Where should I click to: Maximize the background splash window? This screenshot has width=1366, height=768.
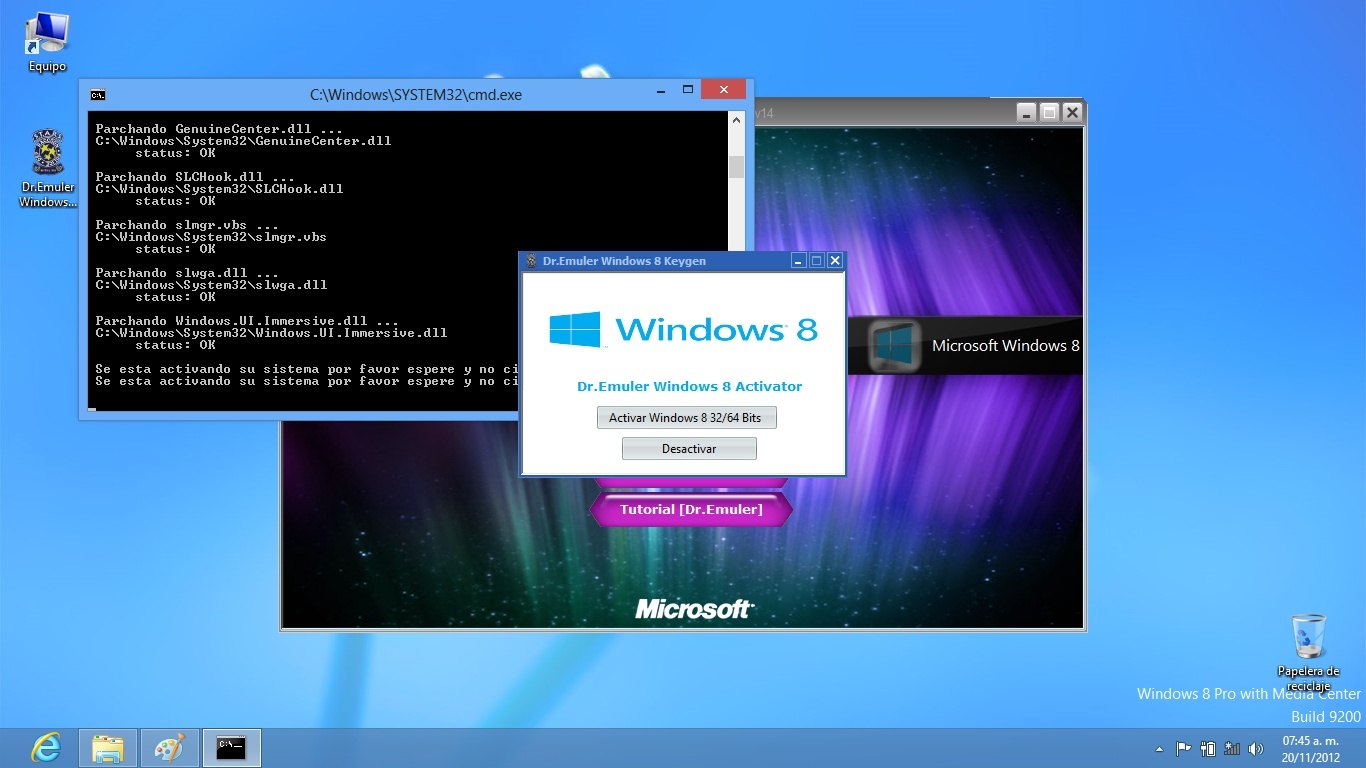tap(1049, 113)
